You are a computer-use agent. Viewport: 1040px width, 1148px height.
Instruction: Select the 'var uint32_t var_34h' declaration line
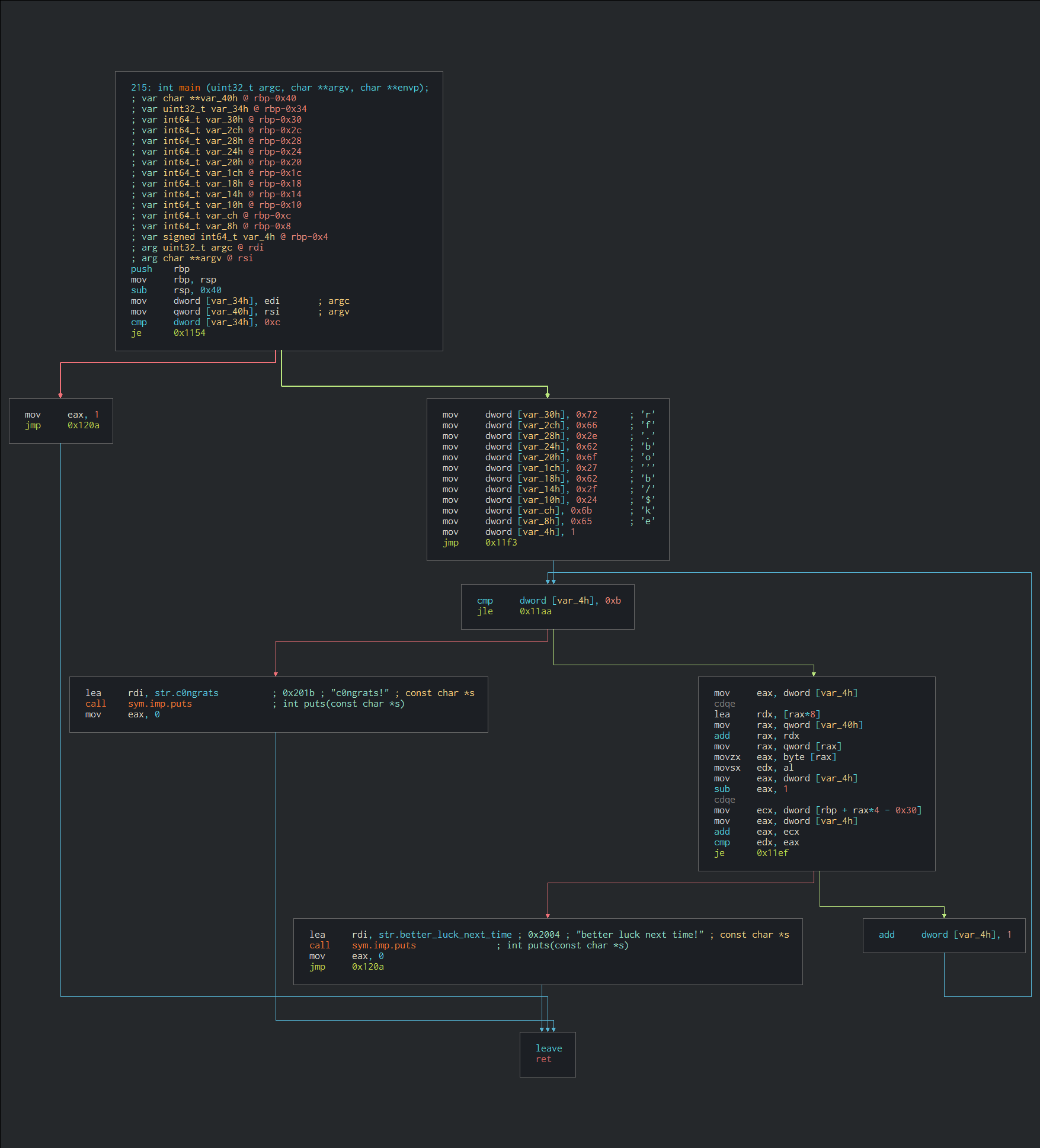(x=219, y=109)
